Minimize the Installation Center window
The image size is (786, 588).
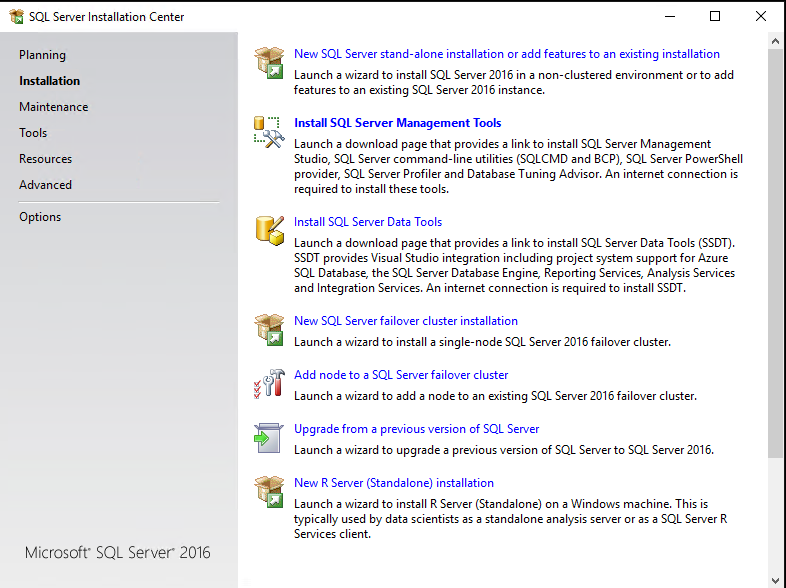pos(670,17)
